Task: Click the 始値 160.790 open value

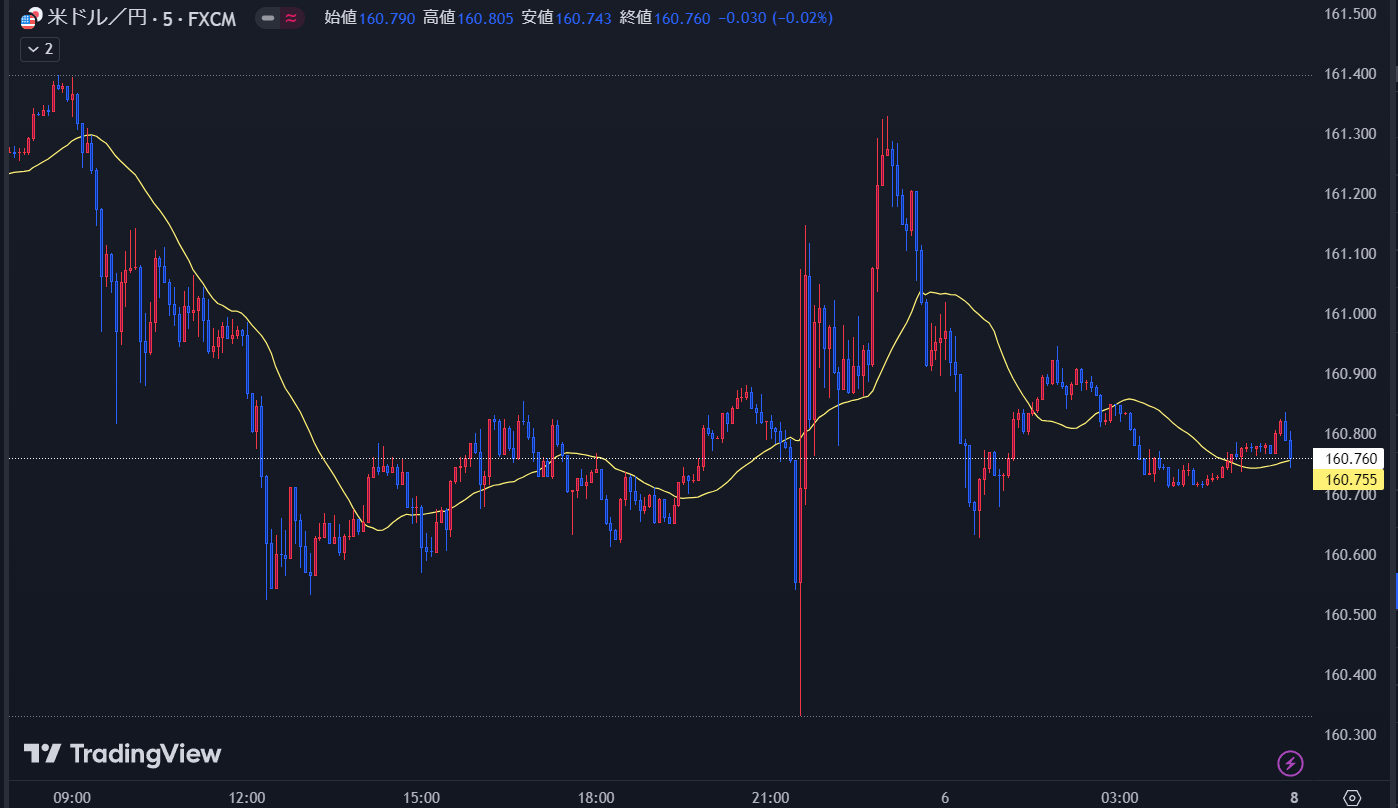Action: pyautogui.click(x=369, y=18)
